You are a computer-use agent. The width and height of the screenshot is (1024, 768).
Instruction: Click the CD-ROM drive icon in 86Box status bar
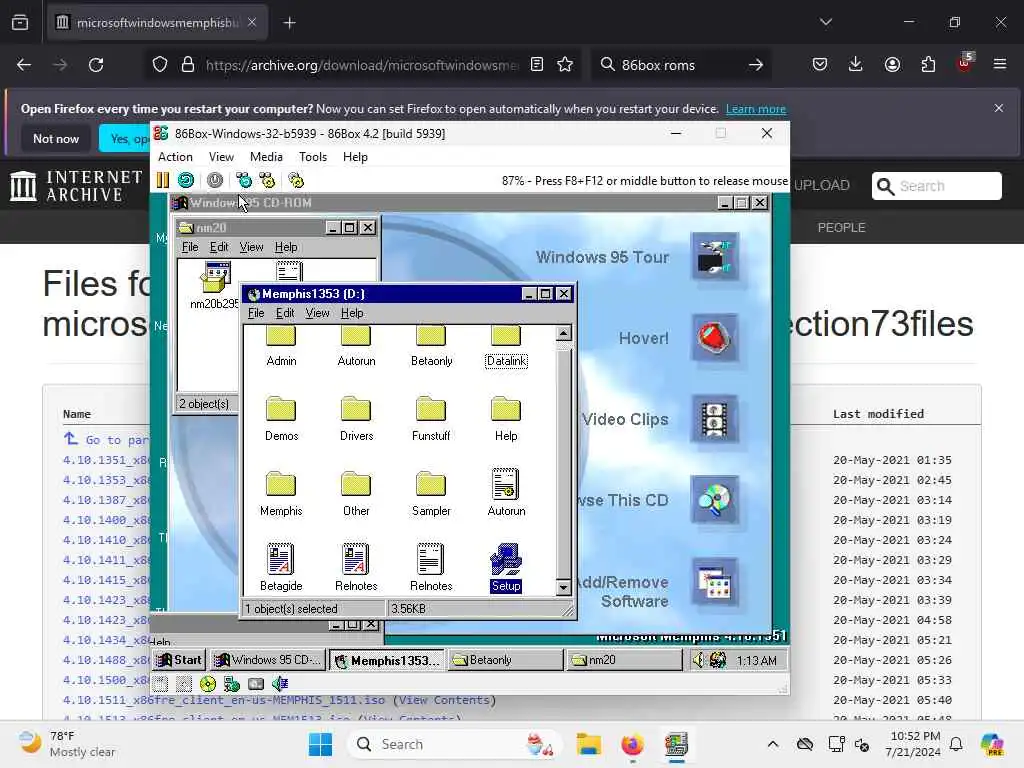click(208, 684)
